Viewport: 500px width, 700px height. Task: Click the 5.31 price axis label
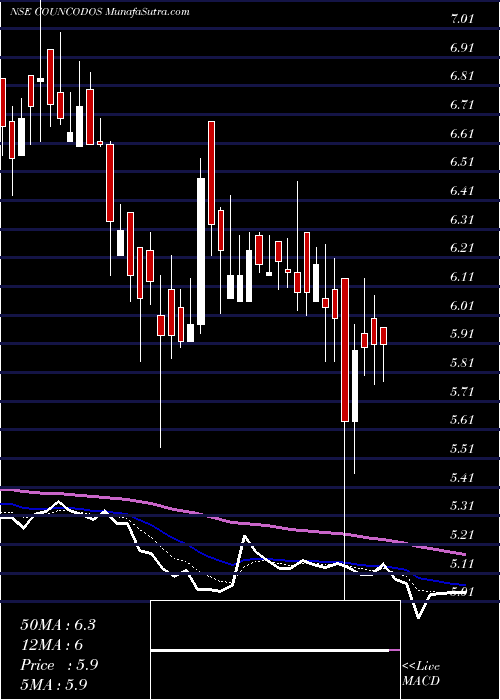click(462, 506)
